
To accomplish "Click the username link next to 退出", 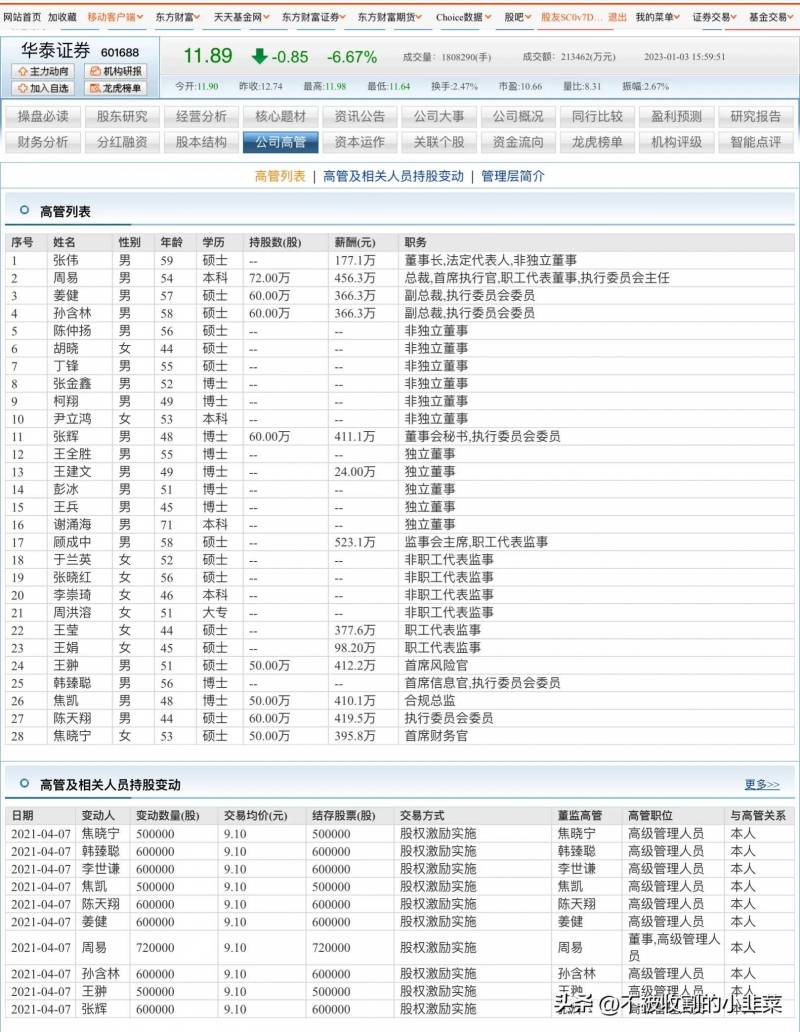I will [x=571, y=17].
